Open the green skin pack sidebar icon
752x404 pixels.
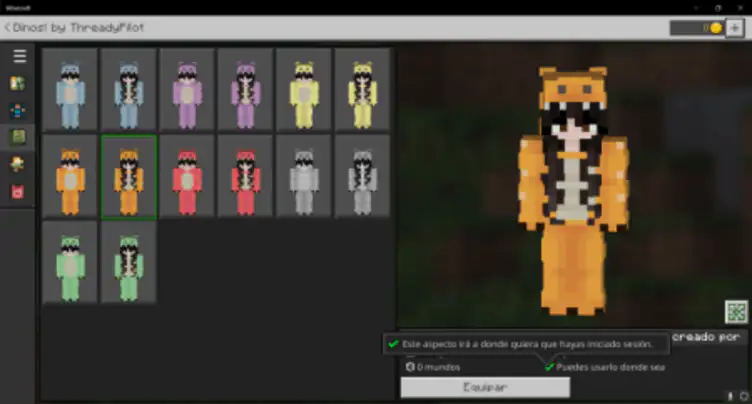point(18,138)
